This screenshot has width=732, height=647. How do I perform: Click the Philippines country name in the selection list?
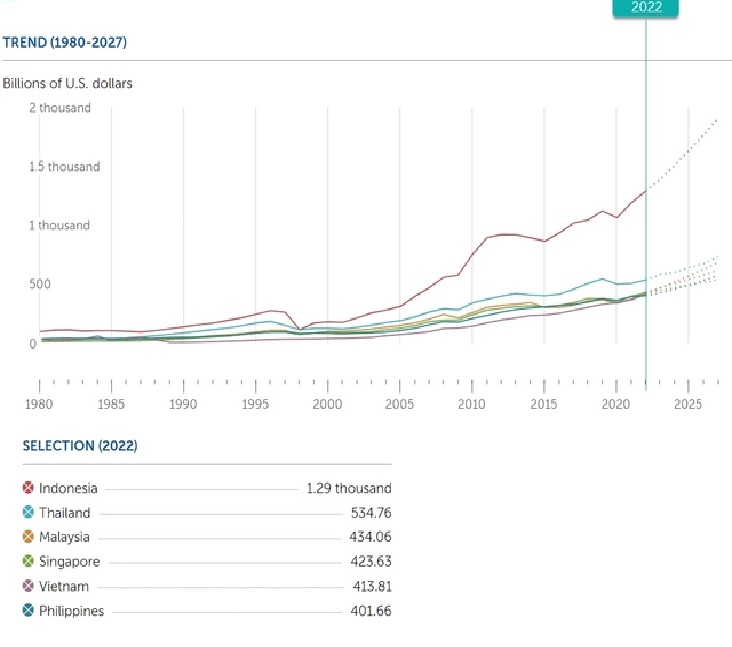tap(71, 611)
